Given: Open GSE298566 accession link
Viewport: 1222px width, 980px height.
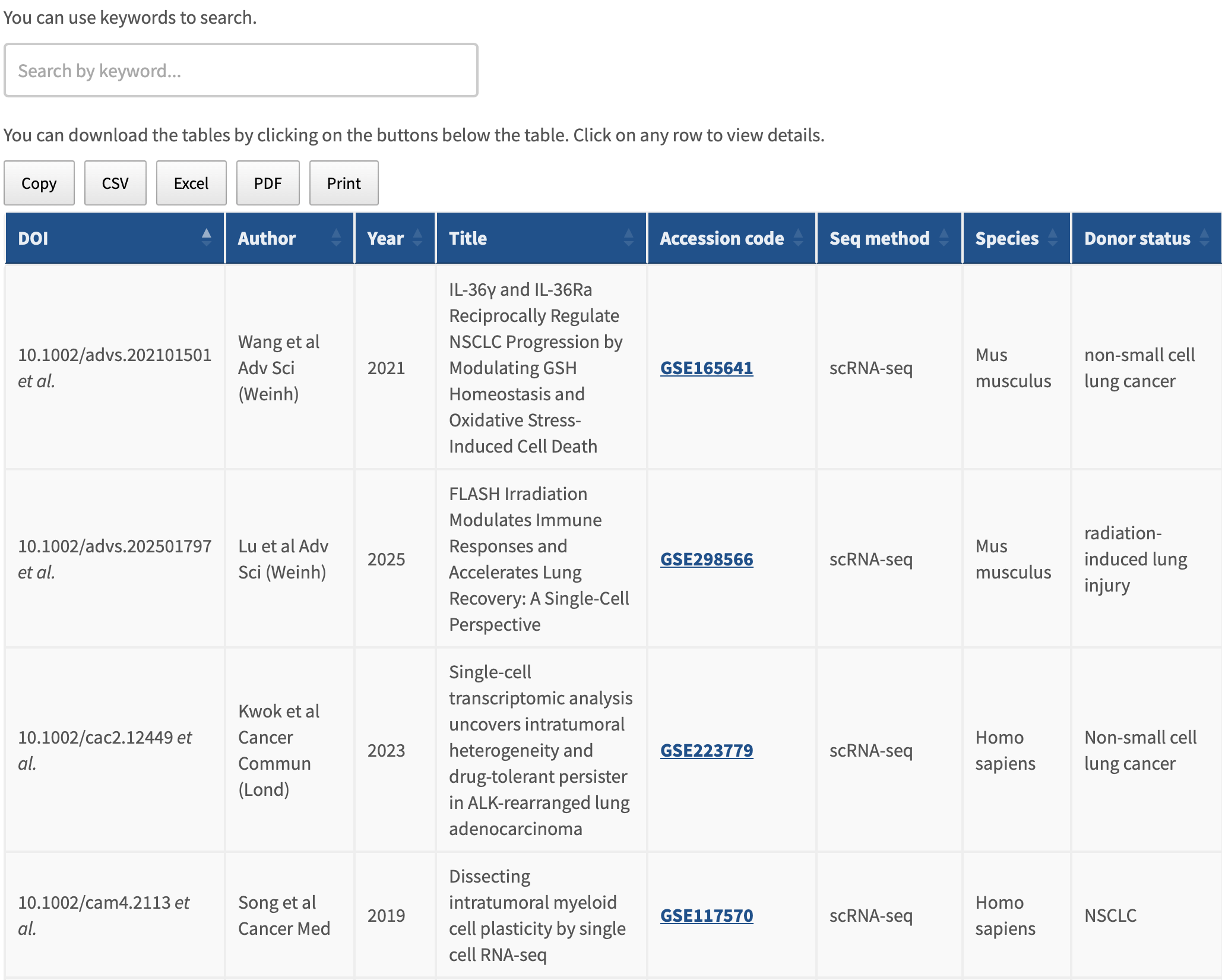Looking at the screenshot, I should 706,559.
